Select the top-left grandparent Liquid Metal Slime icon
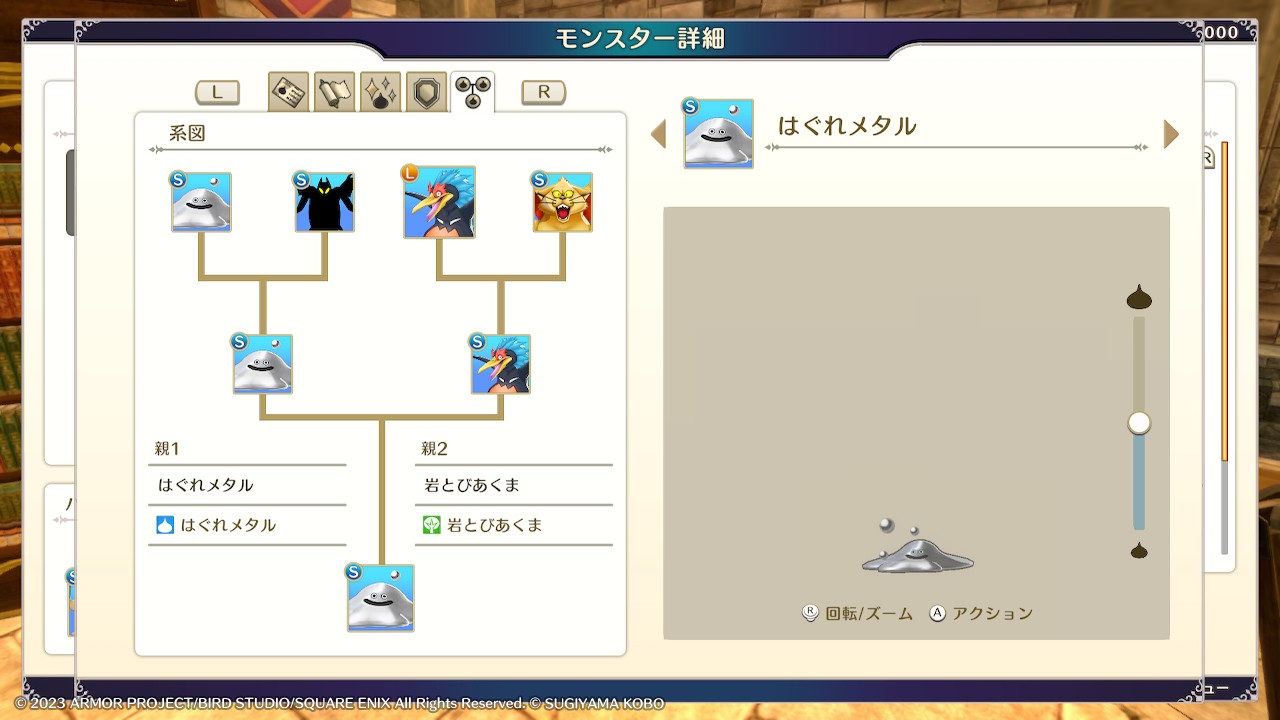1280x720 pixels. [200, 201]
